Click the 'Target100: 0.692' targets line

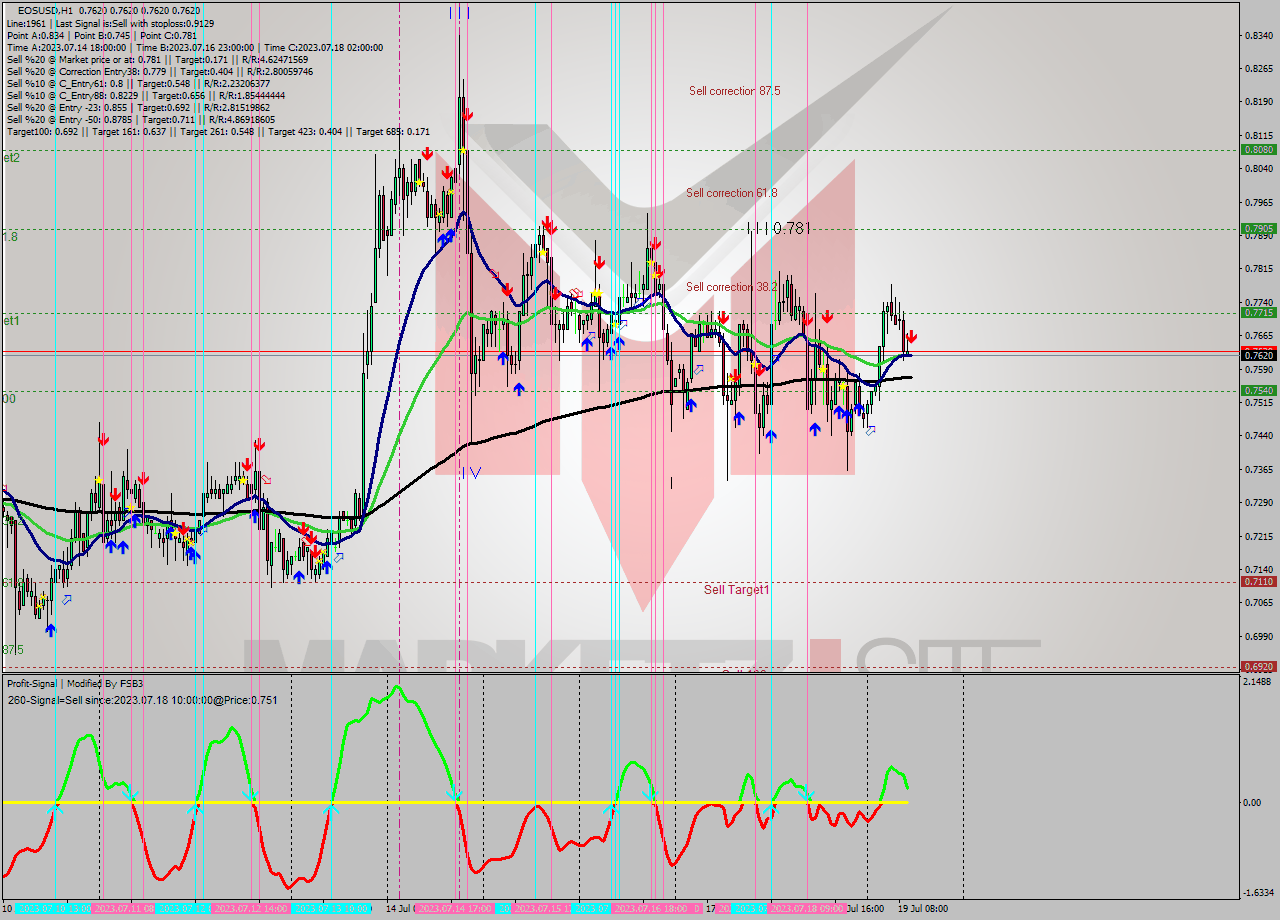pyautogui.click(x=218, y=131)
